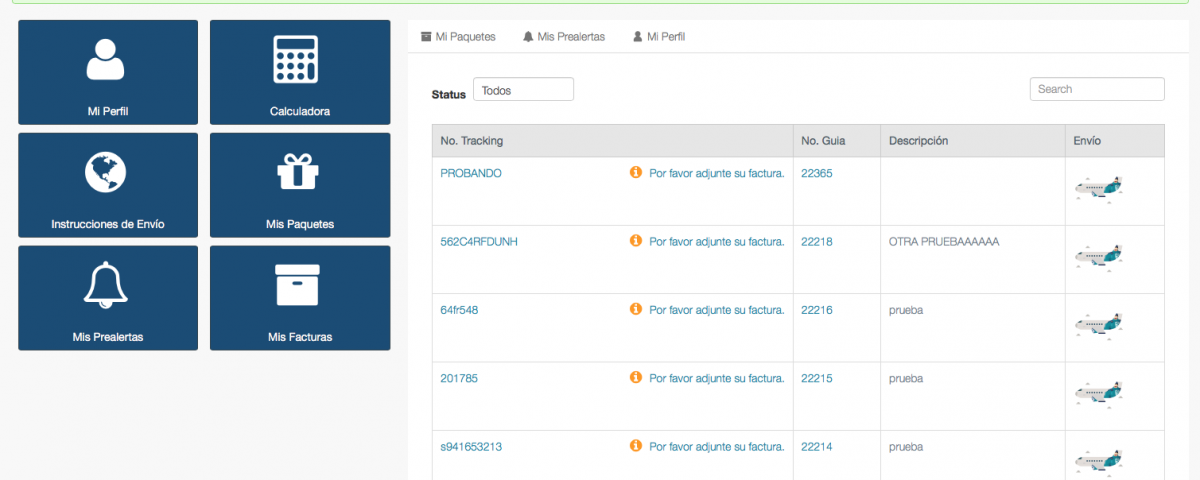Open the Calculadora tile
Image resolution: width=1200 pixels, height=480 pixels.
coord(300,72)
